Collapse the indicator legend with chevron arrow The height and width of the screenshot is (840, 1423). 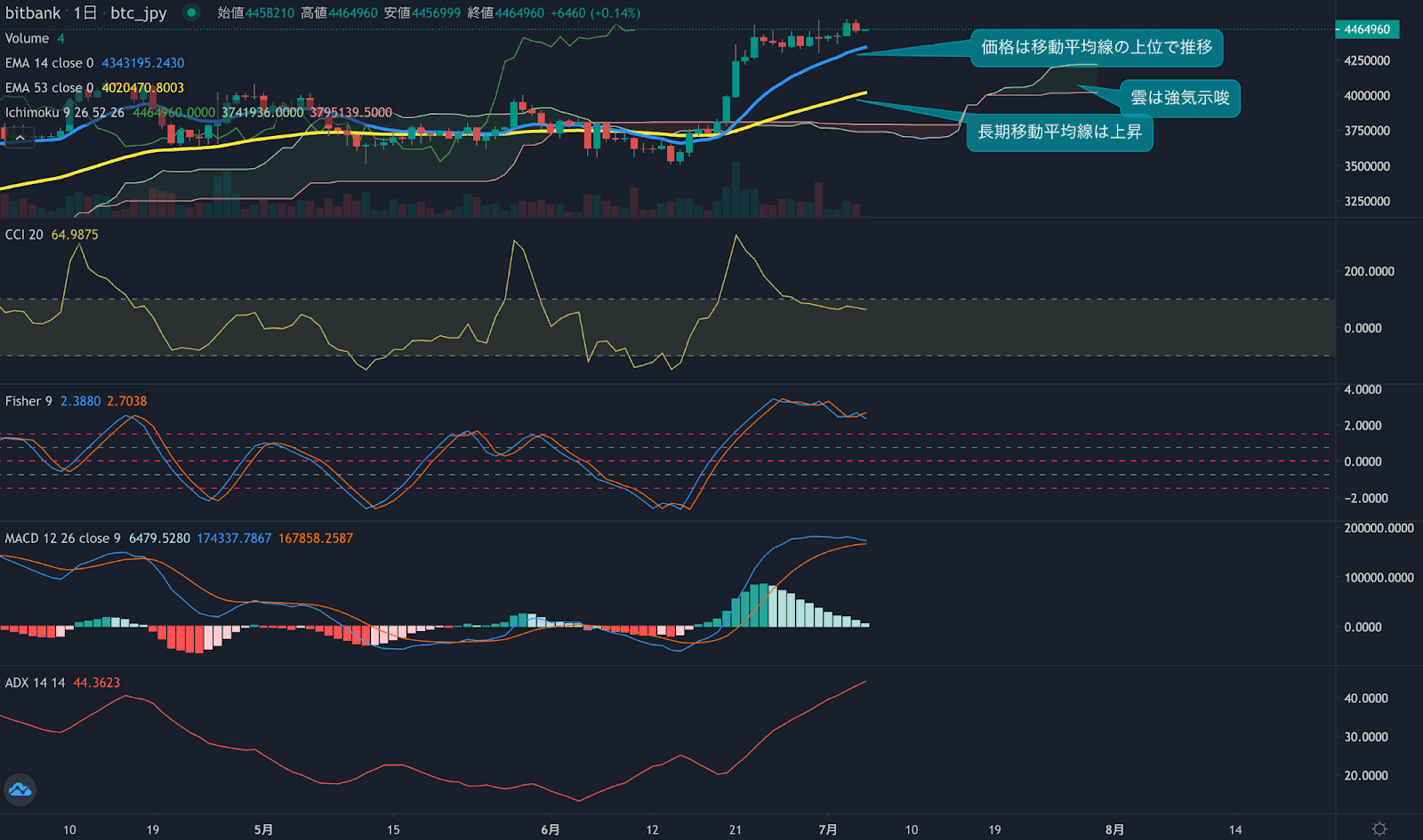pos(20,138)
